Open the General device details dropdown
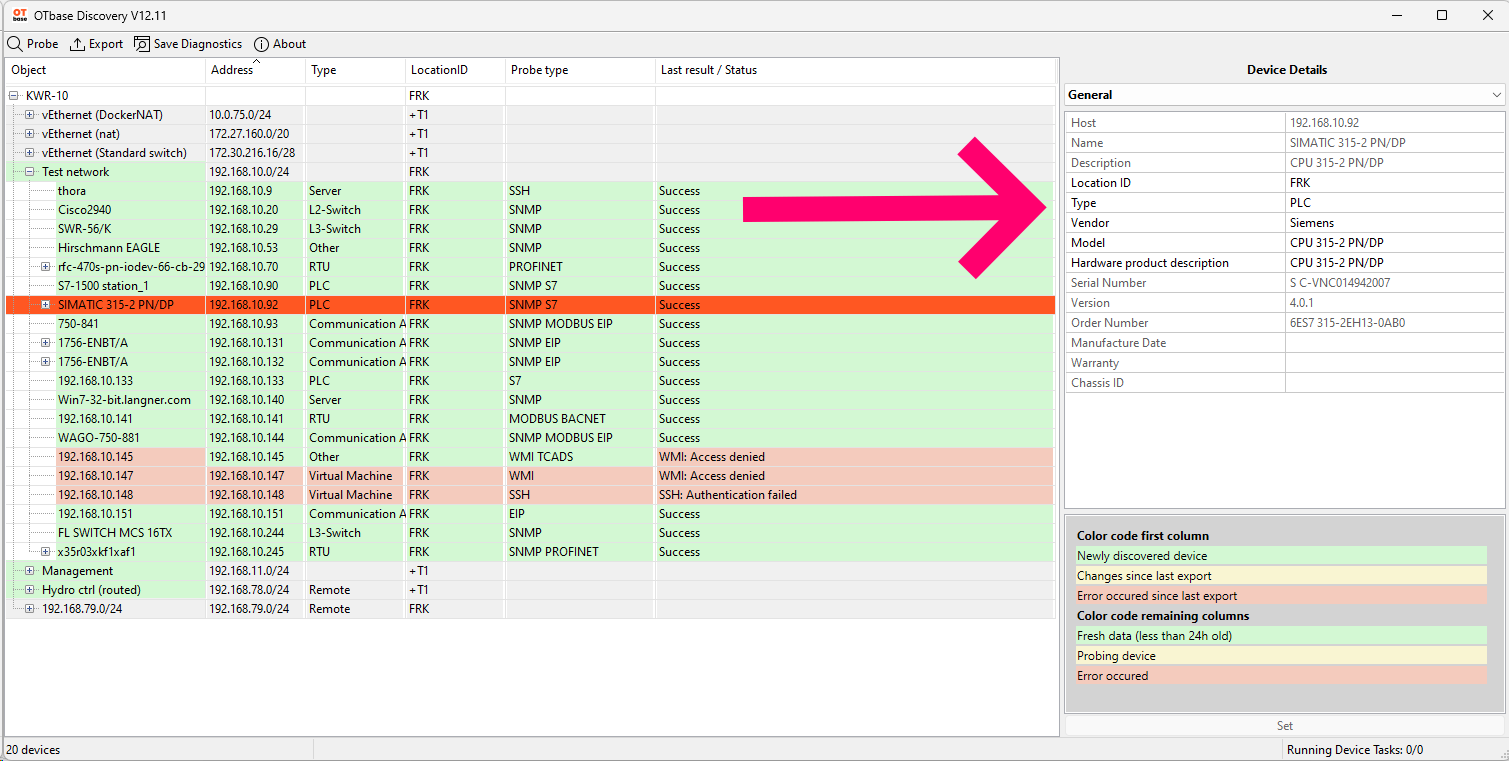The image size is (1509, 761). (1285, 95)
